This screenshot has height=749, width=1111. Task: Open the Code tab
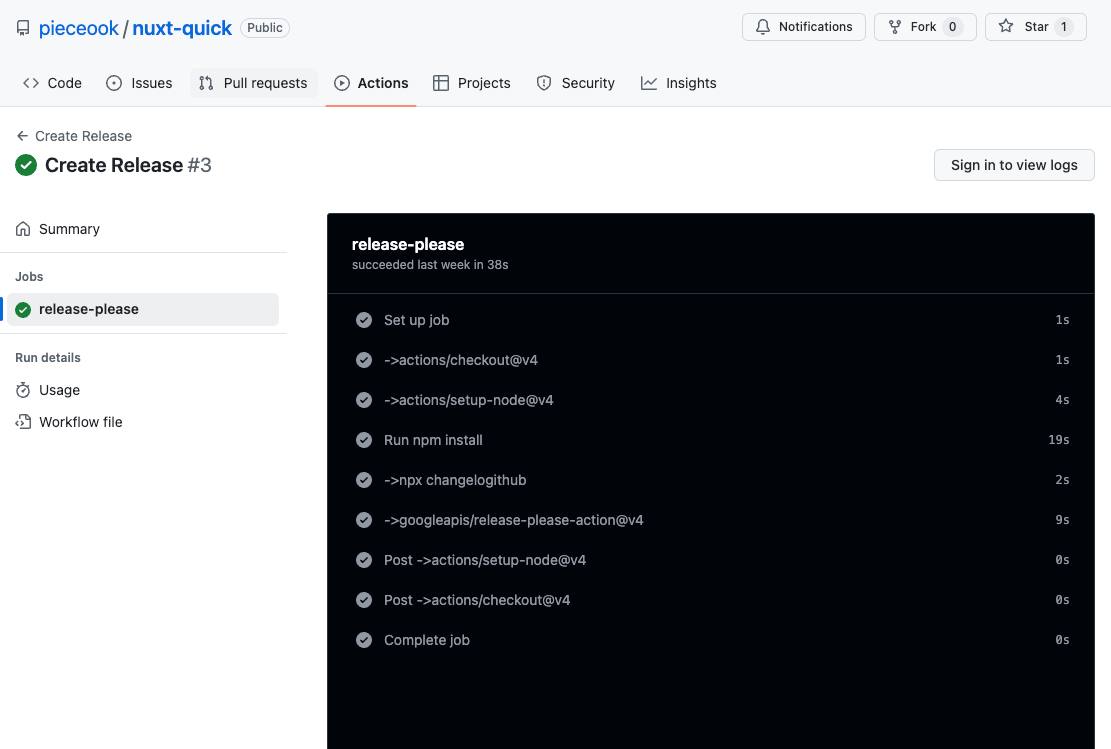point(53,83)
